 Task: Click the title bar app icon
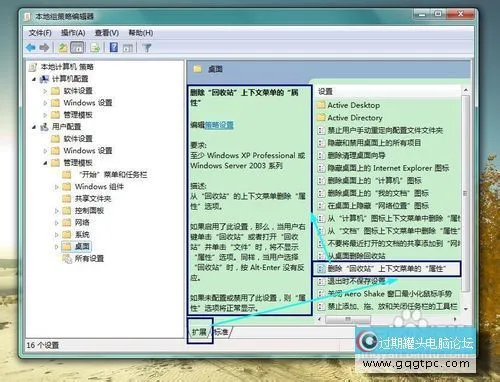(28, 17)
